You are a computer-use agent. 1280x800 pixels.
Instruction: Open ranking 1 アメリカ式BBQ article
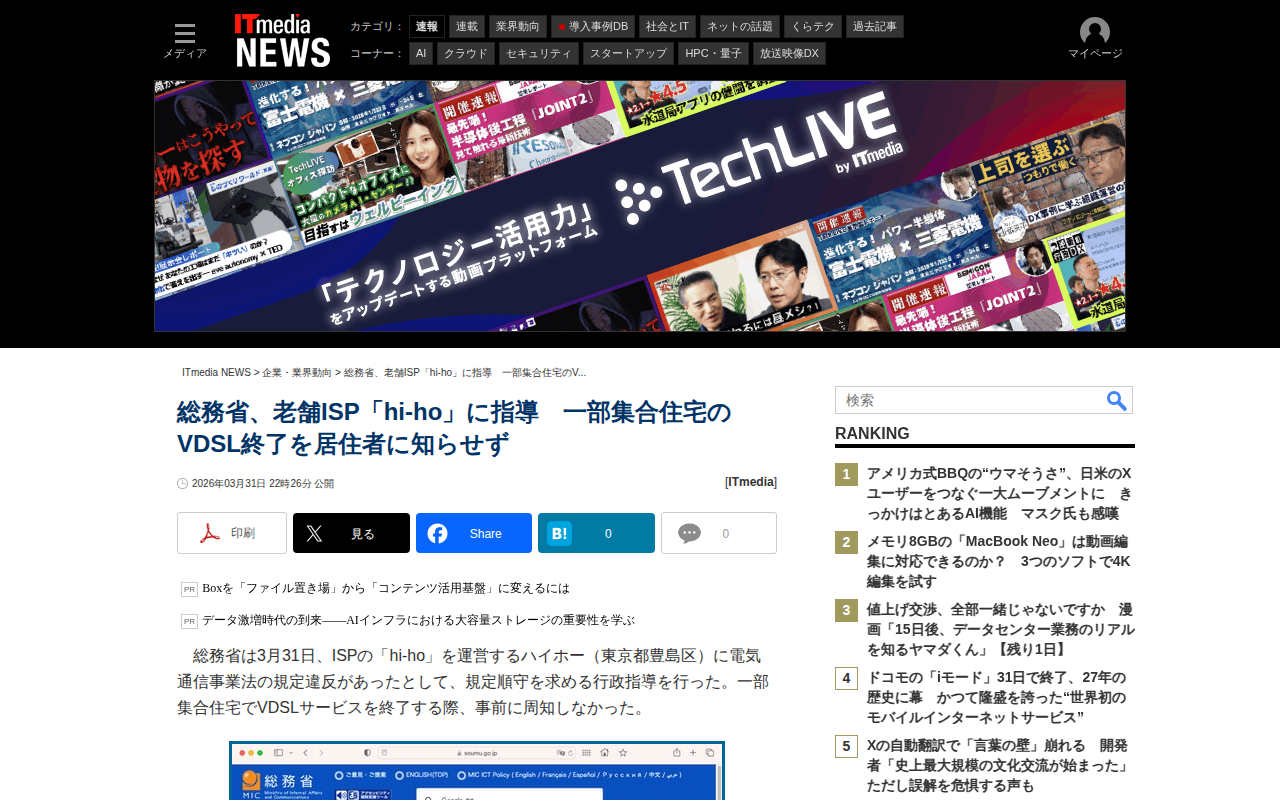click(x=999, y=493)
